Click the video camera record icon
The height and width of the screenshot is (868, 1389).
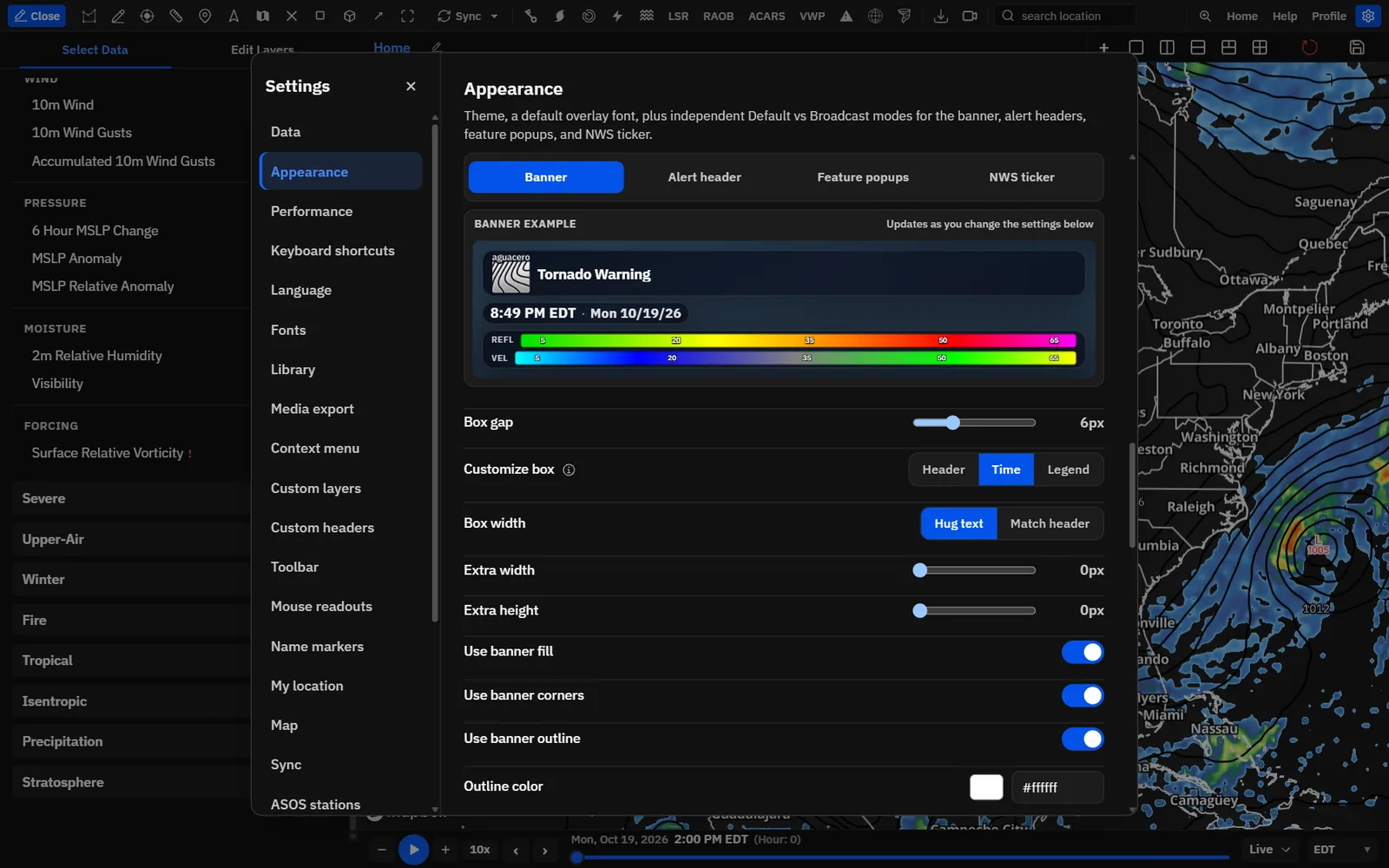coord(970,16)
